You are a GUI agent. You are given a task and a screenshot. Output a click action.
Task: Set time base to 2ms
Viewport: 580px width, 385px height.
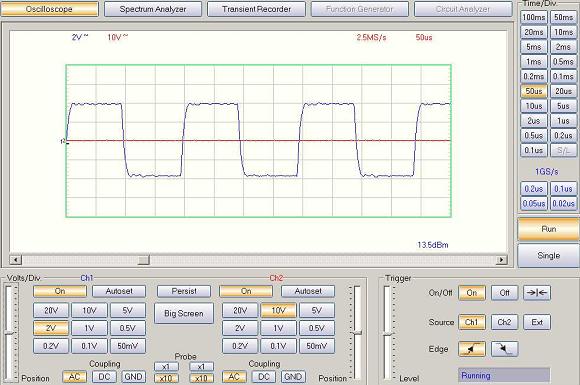pos(563,47)
